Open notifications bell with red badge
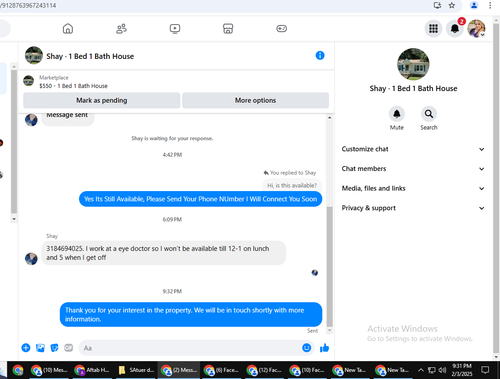Viewport: 500px width, 379px height. click(455, 29)
